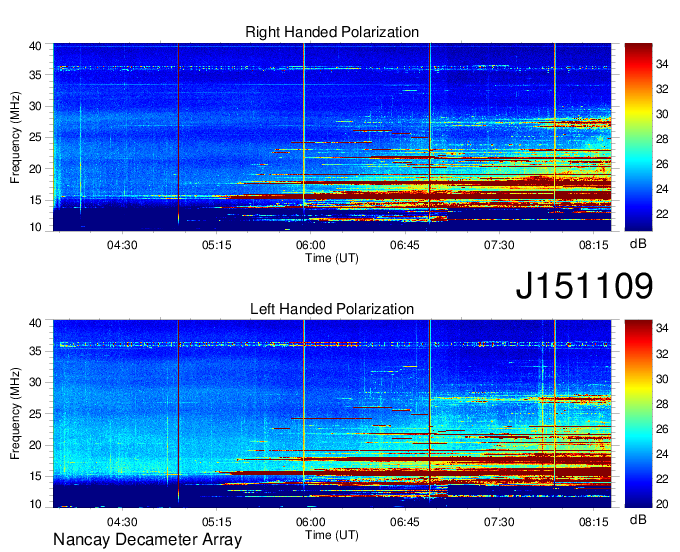Click the 07:30 tick on right-handed time axis
The width and height of the screenshot is (680, 552).
click(499, 245)
